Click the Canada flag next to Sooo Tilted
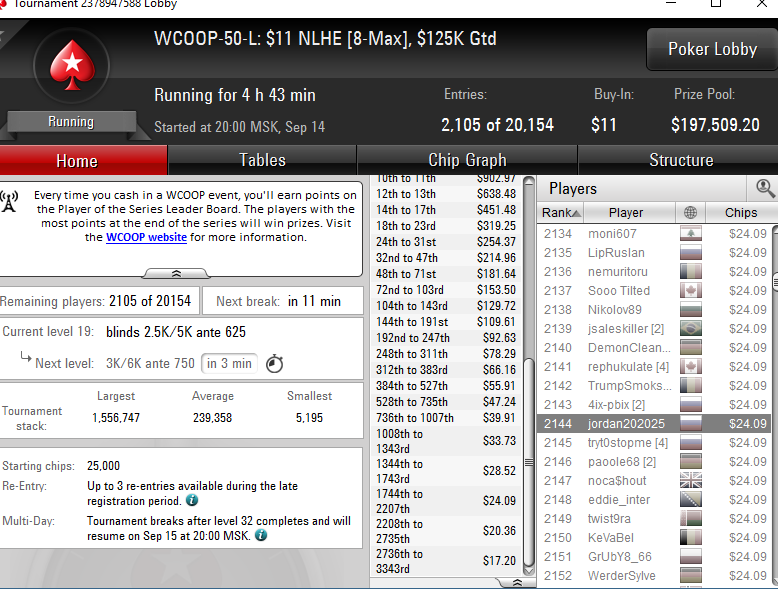Image resolution: width=778 pixels, height=589 pixels. point(691,290)
